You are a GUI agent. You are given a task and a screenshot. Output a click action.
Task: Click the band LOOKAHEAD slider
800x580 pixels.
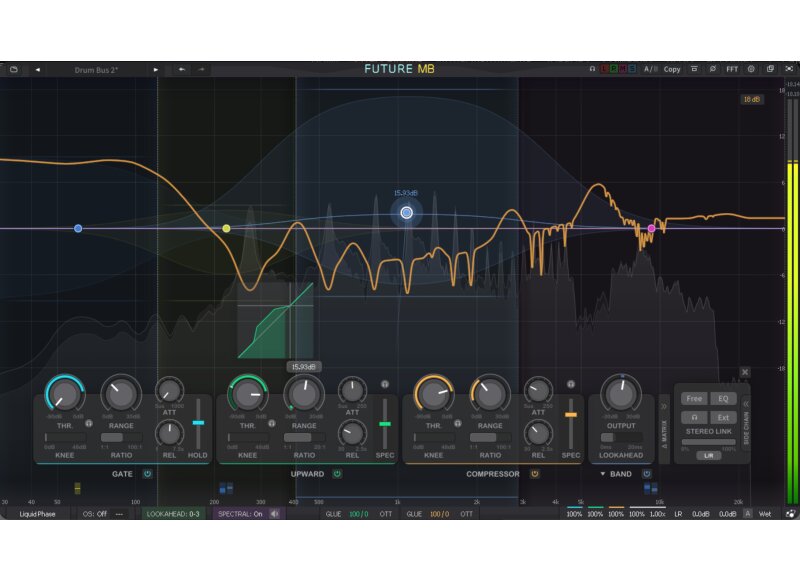pos(621,438)
